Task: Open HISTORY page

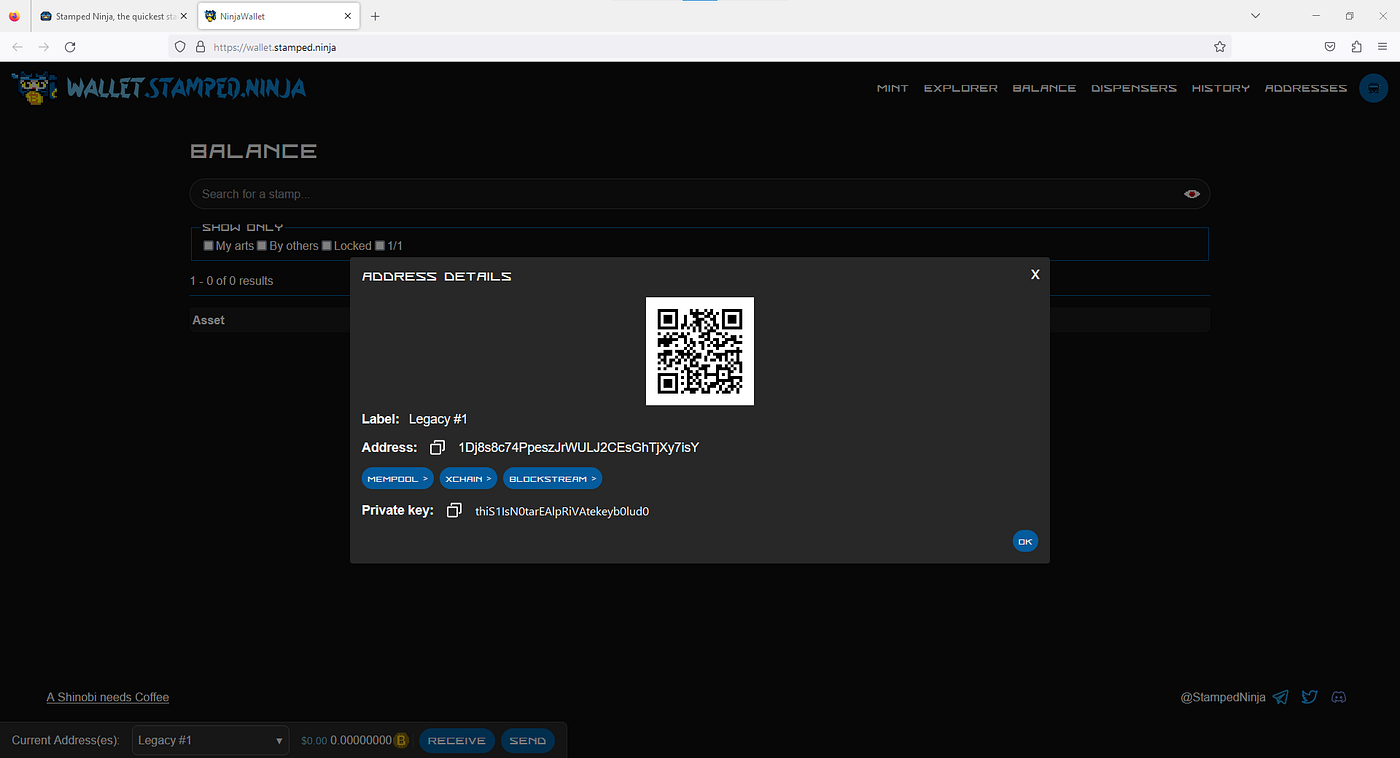Action: tap(1220, 88)
